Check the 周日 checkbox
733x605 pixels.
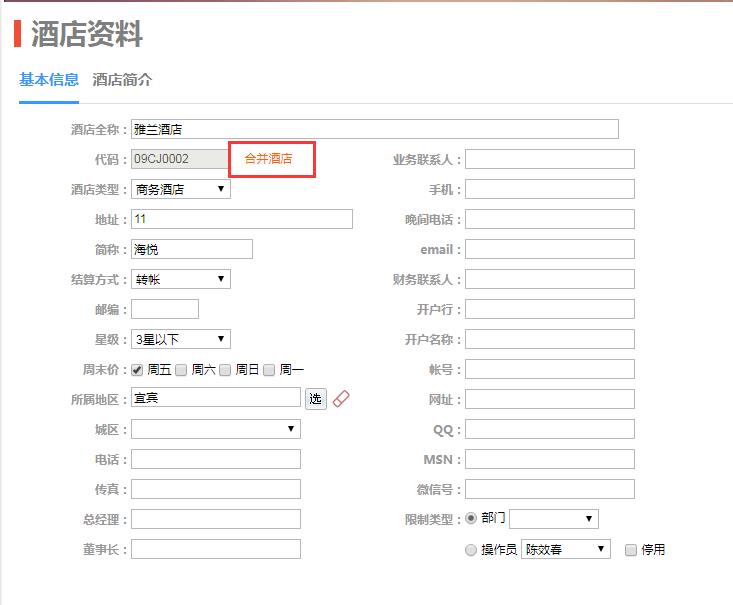(225, 369)
